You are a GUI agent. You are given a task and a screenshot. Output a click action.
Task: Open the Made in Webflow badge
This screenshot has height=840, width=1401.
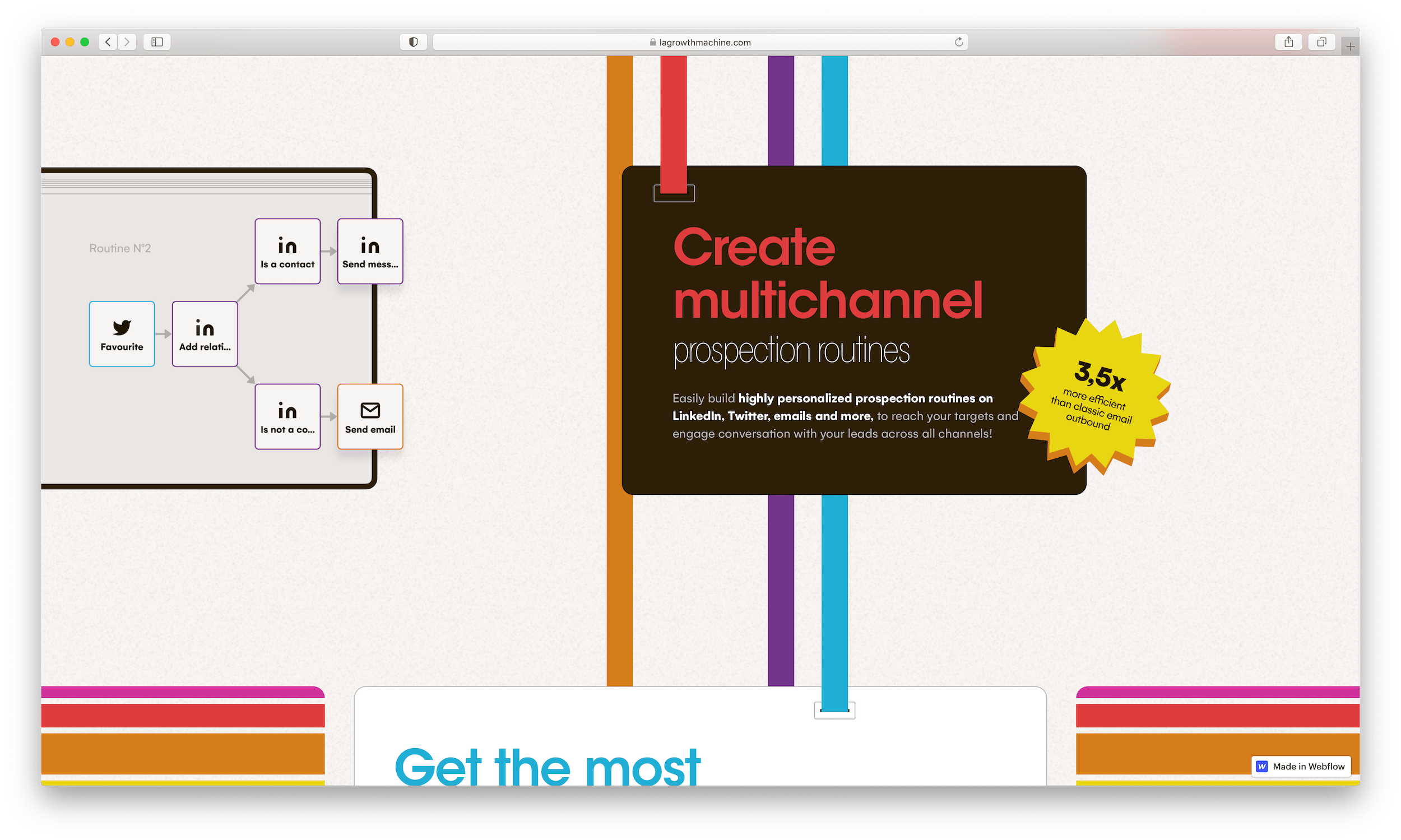[1301, 767]
